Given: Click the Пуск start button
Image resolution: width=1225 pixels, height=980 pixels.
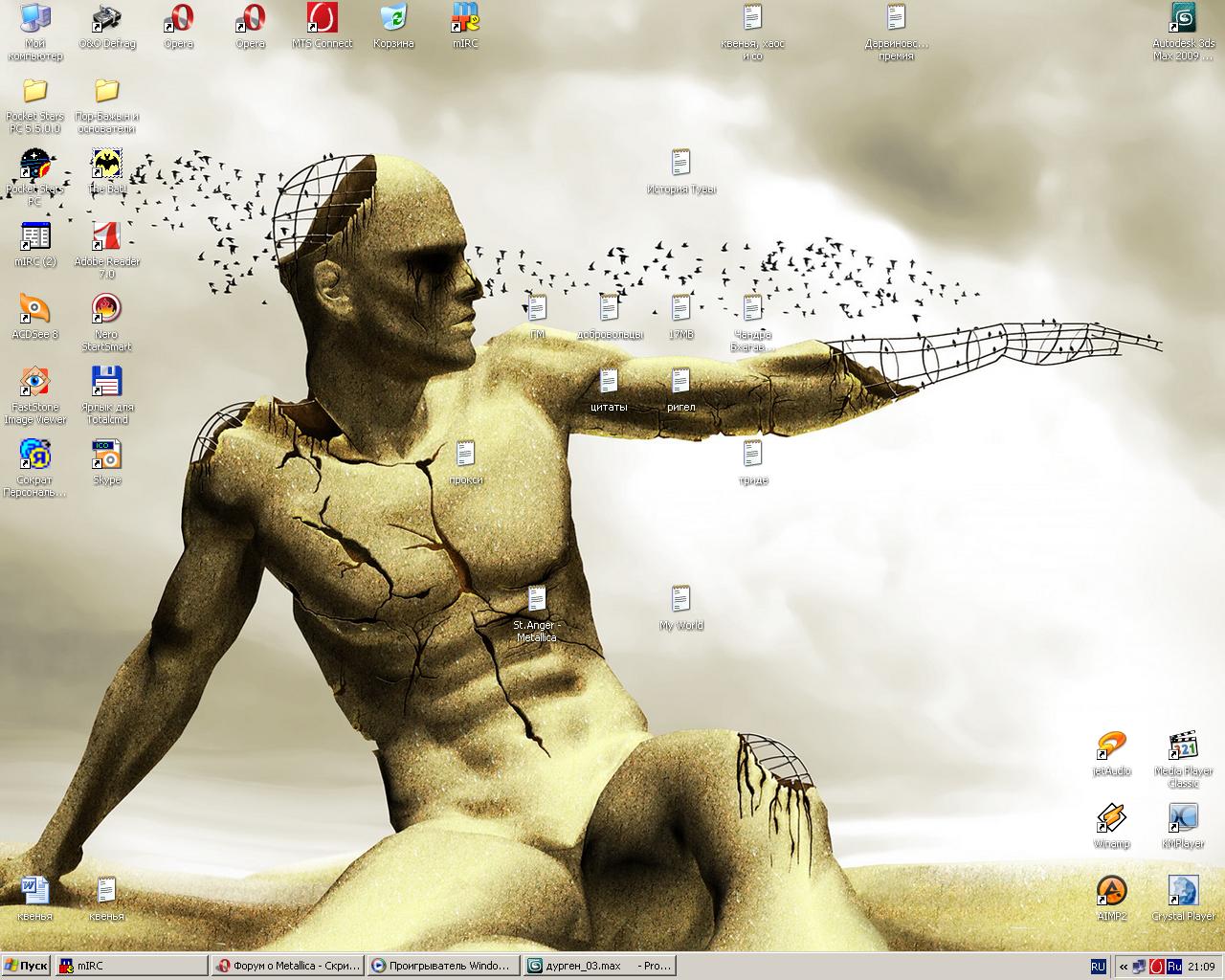Looking at the screenshot, I should (x=26, y=966).
